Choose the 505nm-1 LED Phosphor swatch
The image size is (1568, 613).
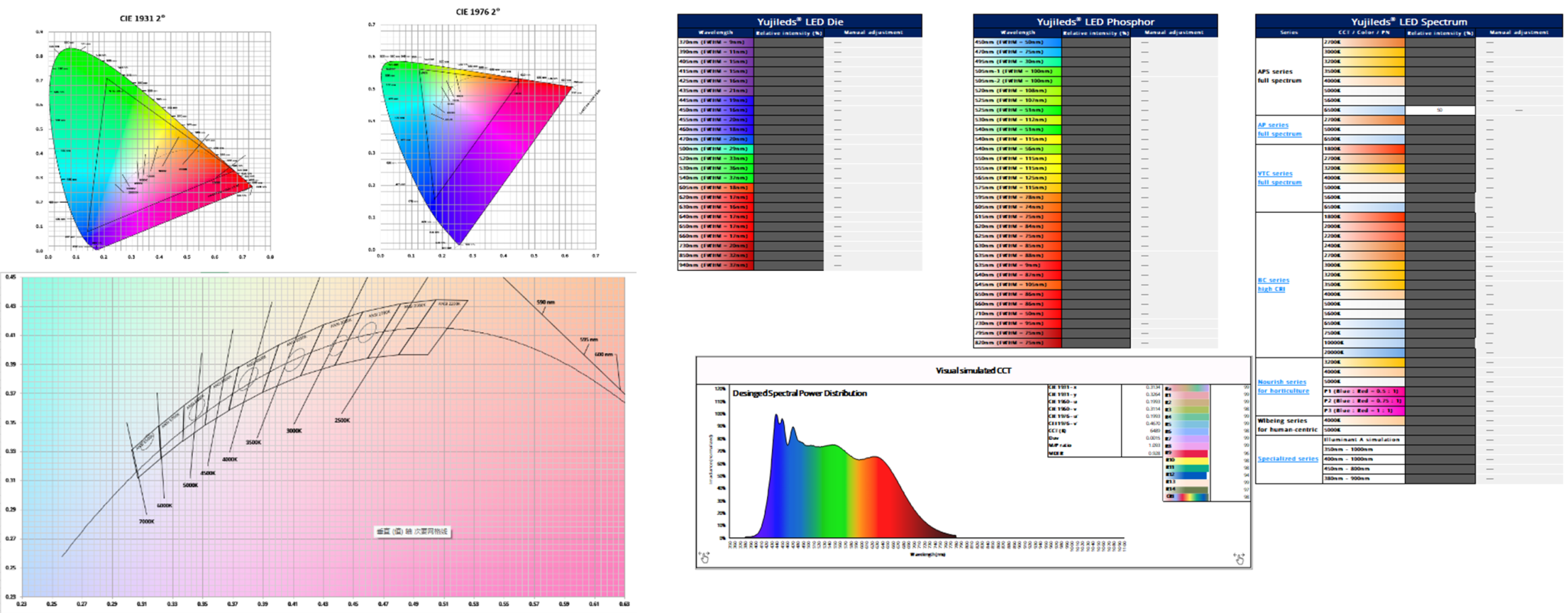pos(1017,71)
